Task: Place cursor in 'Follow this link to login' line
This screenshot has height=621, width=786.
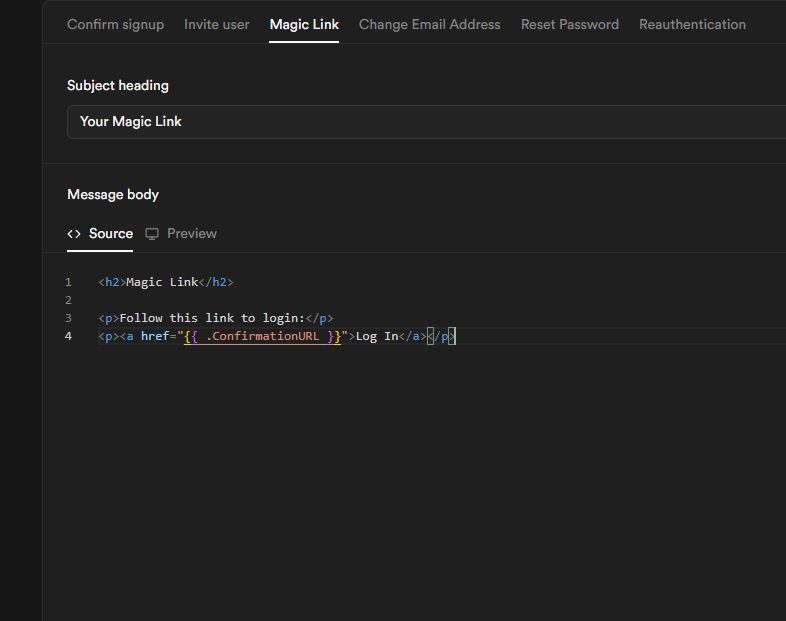Action: coord(215,319)
